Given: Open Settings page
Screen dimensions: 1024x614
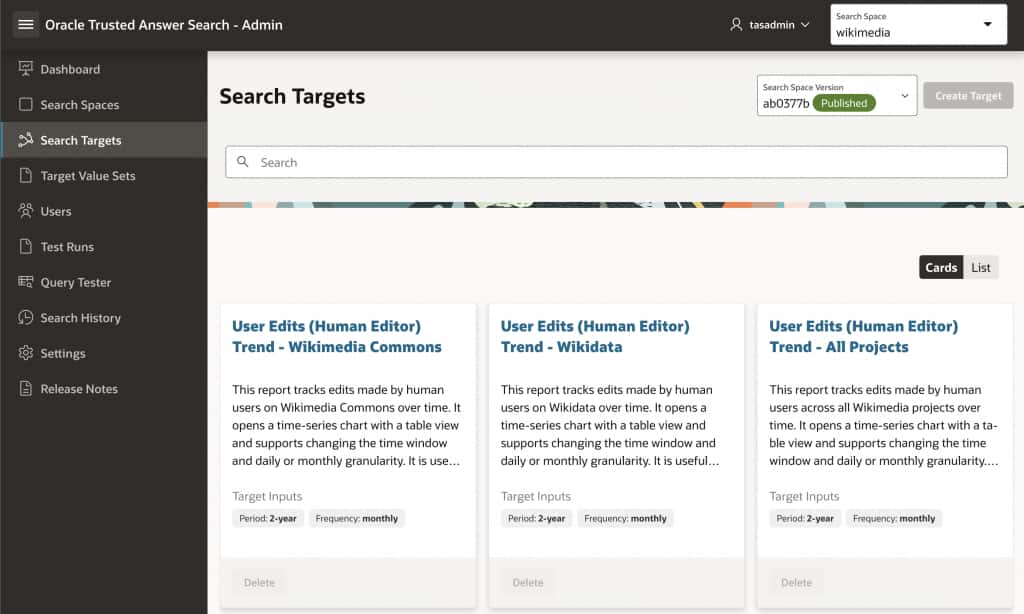Looking at the screenshot, I should [x=104, y=353].
